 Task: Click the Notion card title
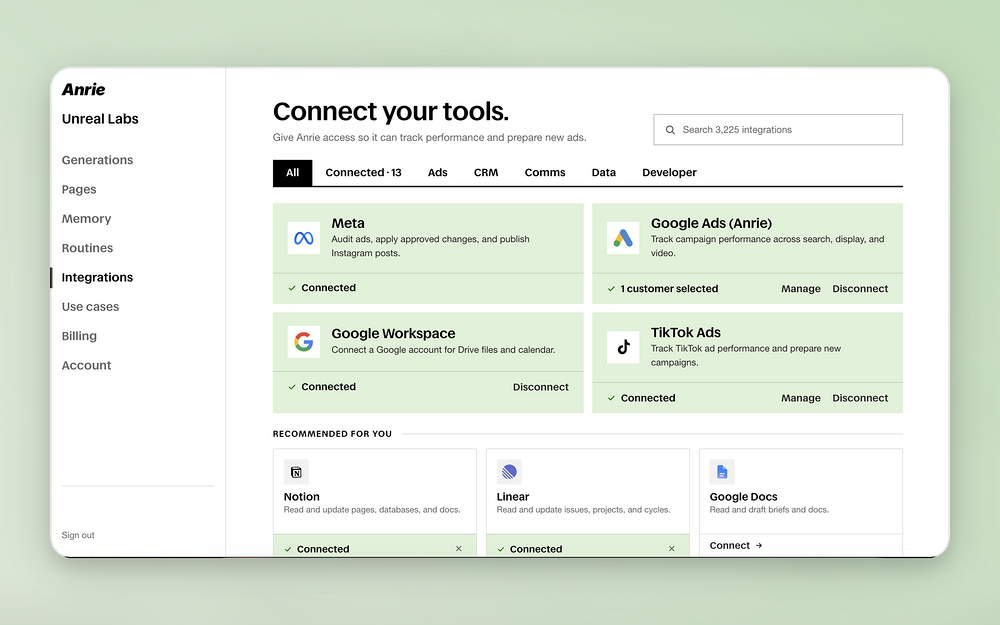(302, 497)
